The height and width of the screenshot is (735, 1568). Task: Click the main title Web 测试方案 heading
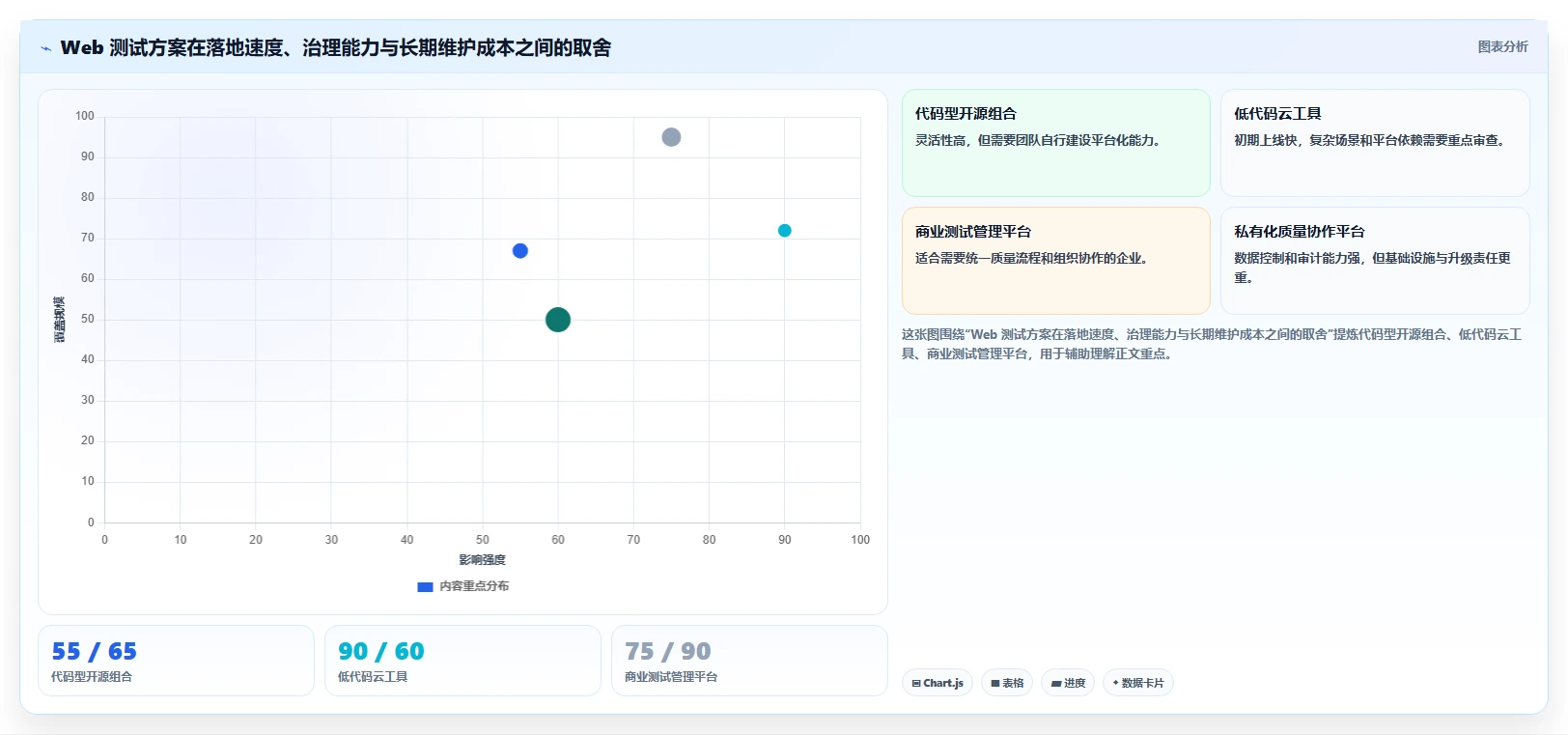(x=336, y=47)
